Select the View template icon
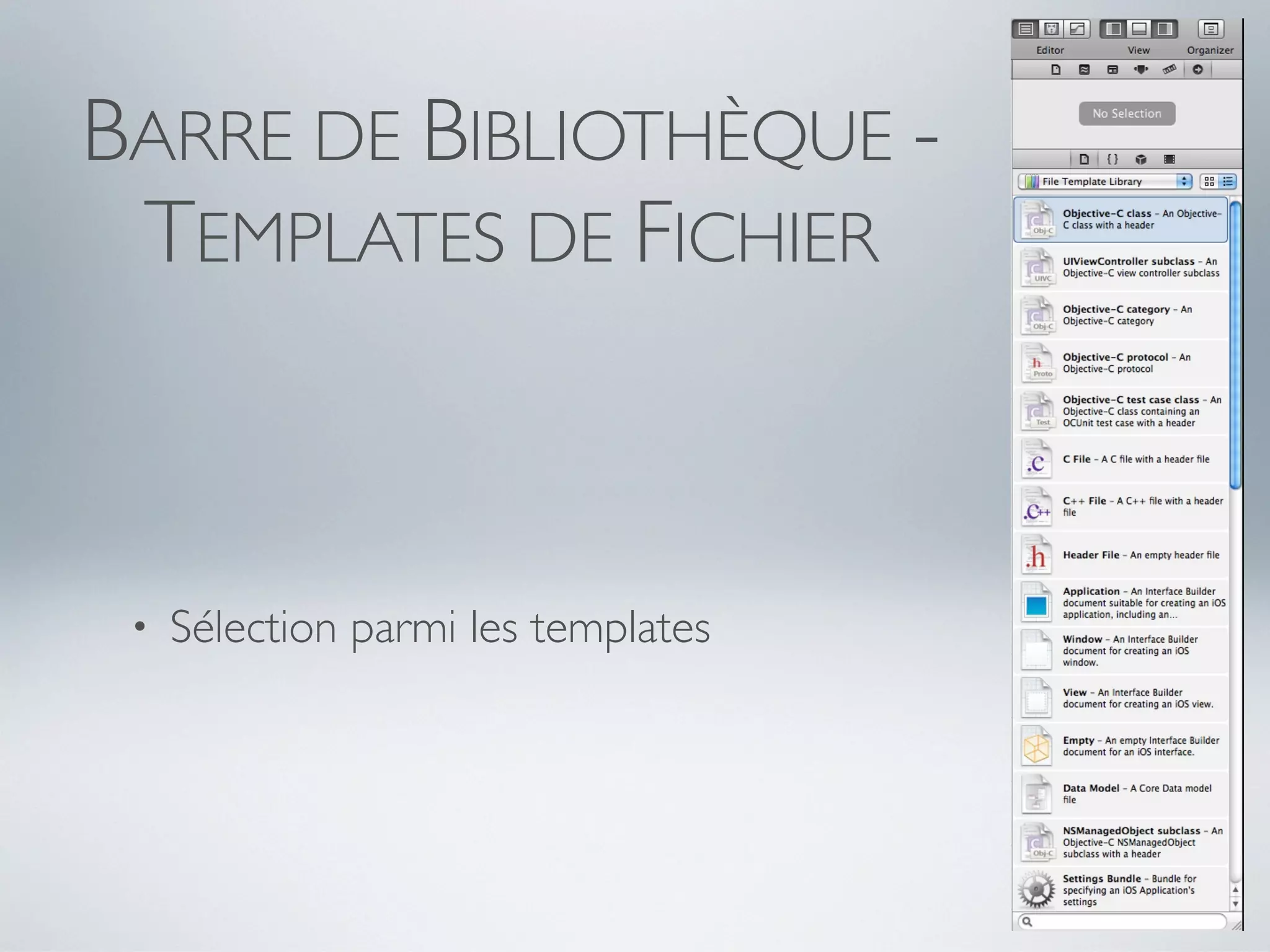Screen dimensions: 1270x952 1036,698
